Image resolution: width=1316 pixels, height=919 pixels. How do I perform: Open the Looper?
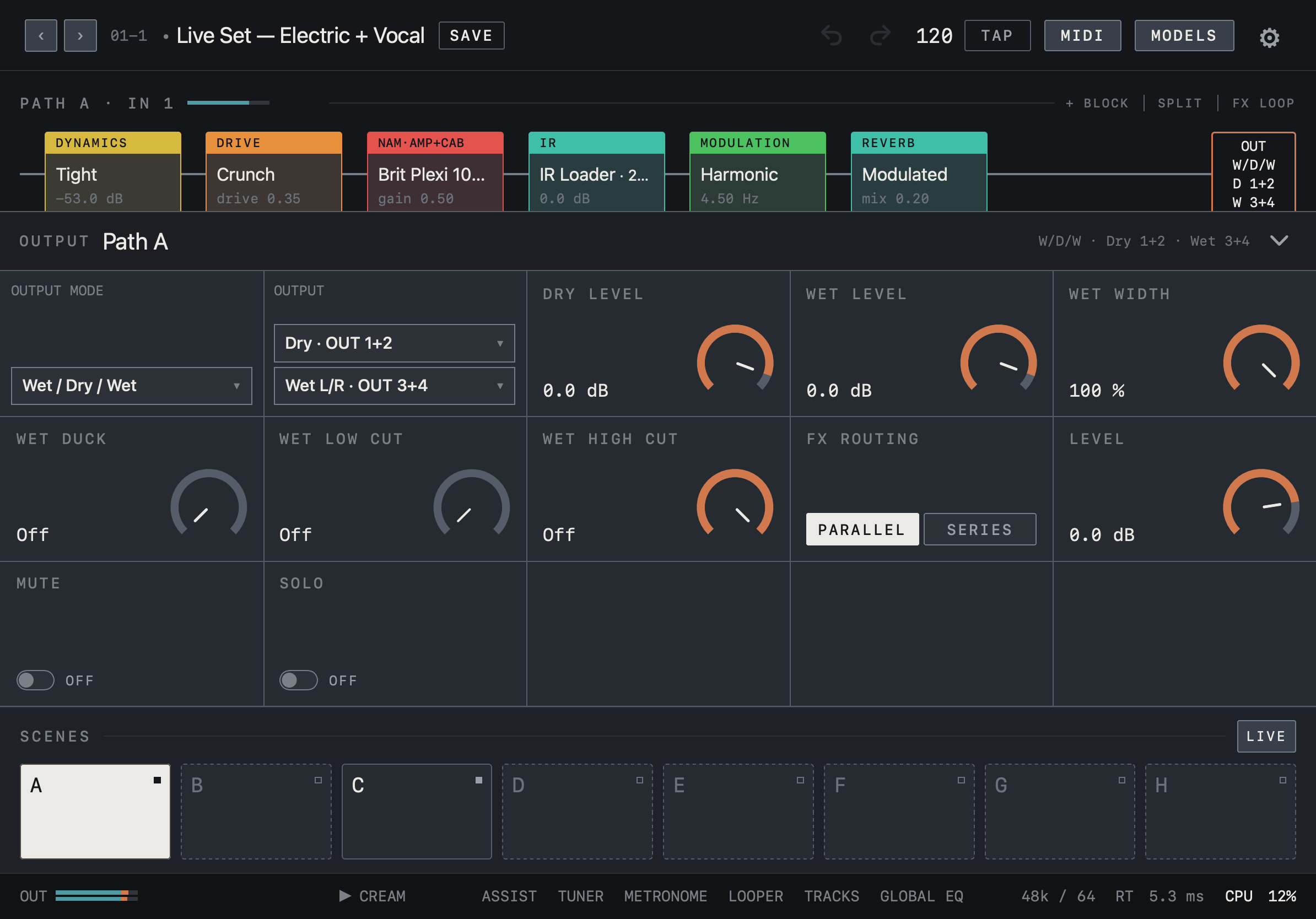coord(756,896)
